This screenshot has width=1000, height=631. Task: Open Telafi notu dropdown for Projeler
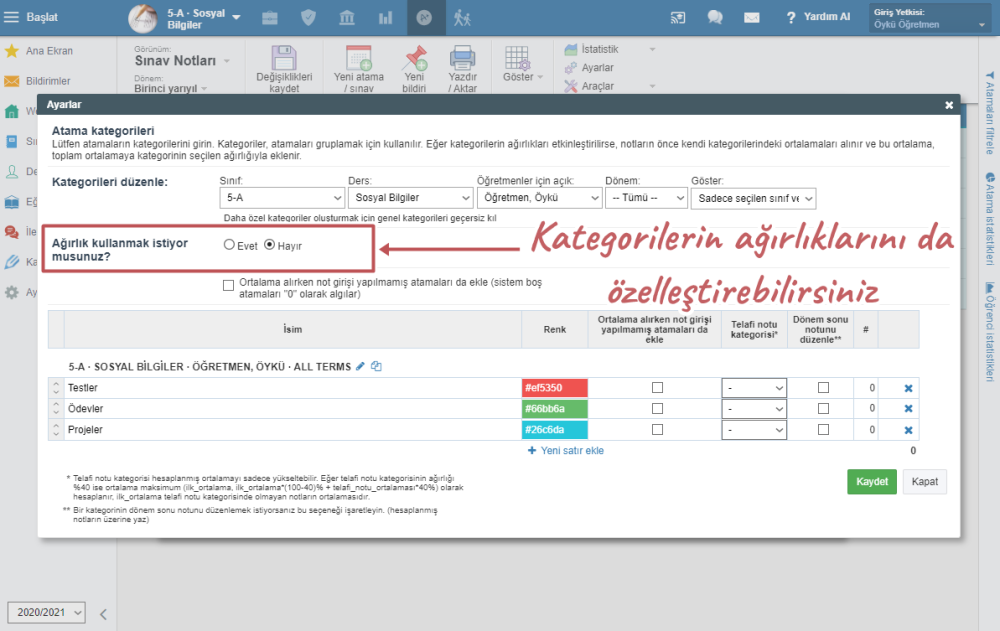tap(754, 430)
